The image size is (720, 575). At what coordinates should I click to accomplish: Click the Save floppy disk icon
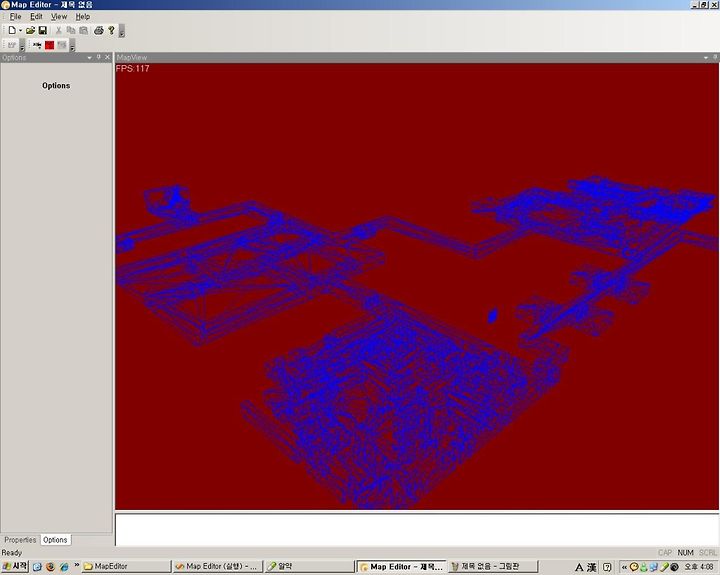pos(43,30)
